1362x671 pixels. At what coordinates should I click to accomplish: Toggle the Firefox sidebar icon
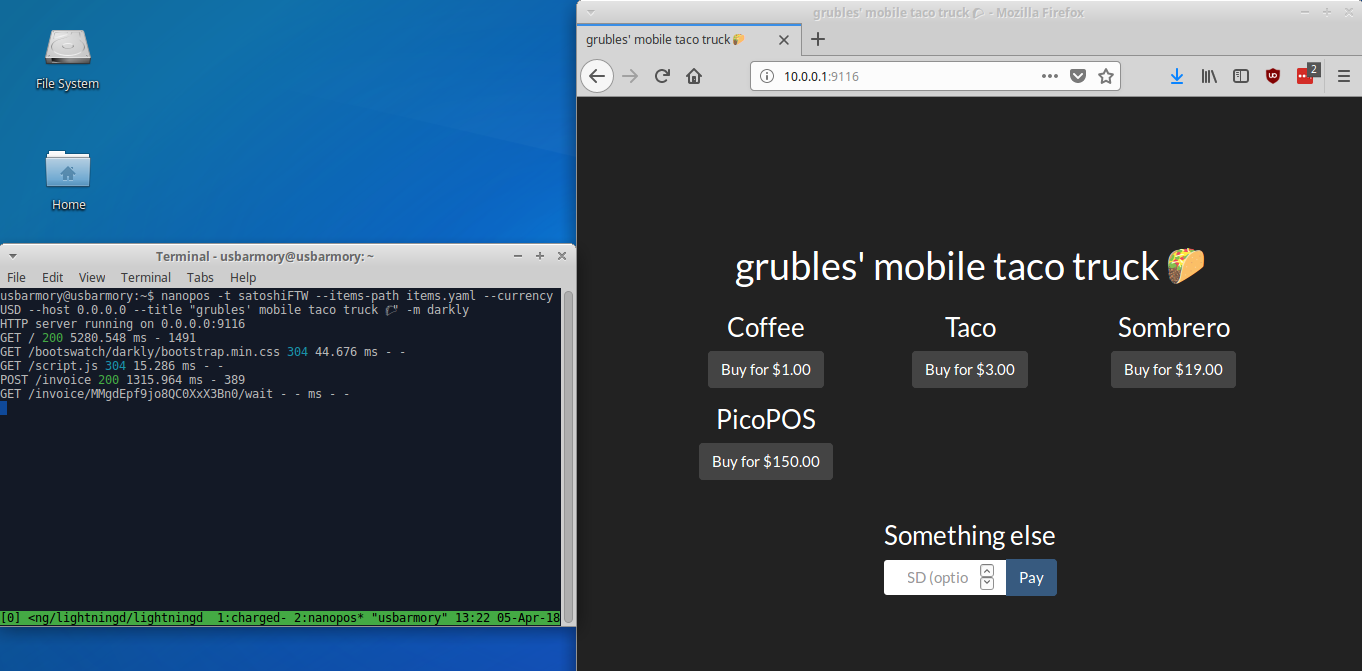pos(1241,76)
